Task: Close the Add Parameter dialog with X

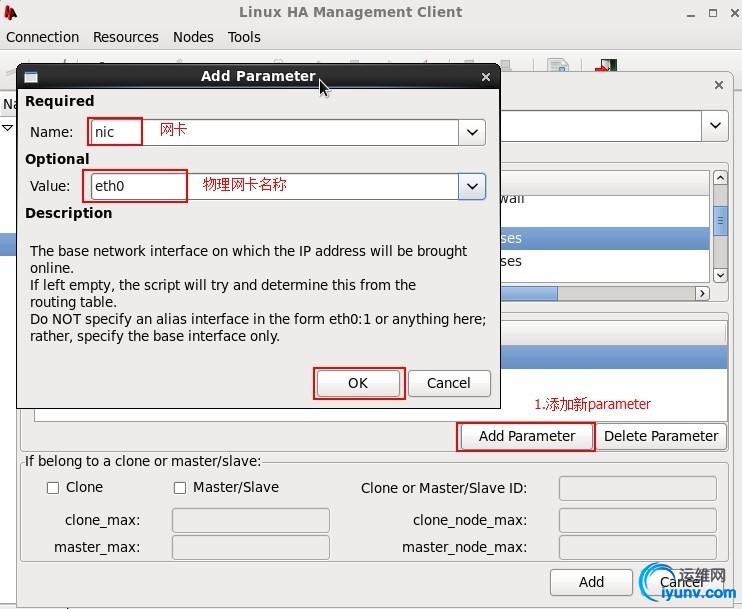Action: 486,77
